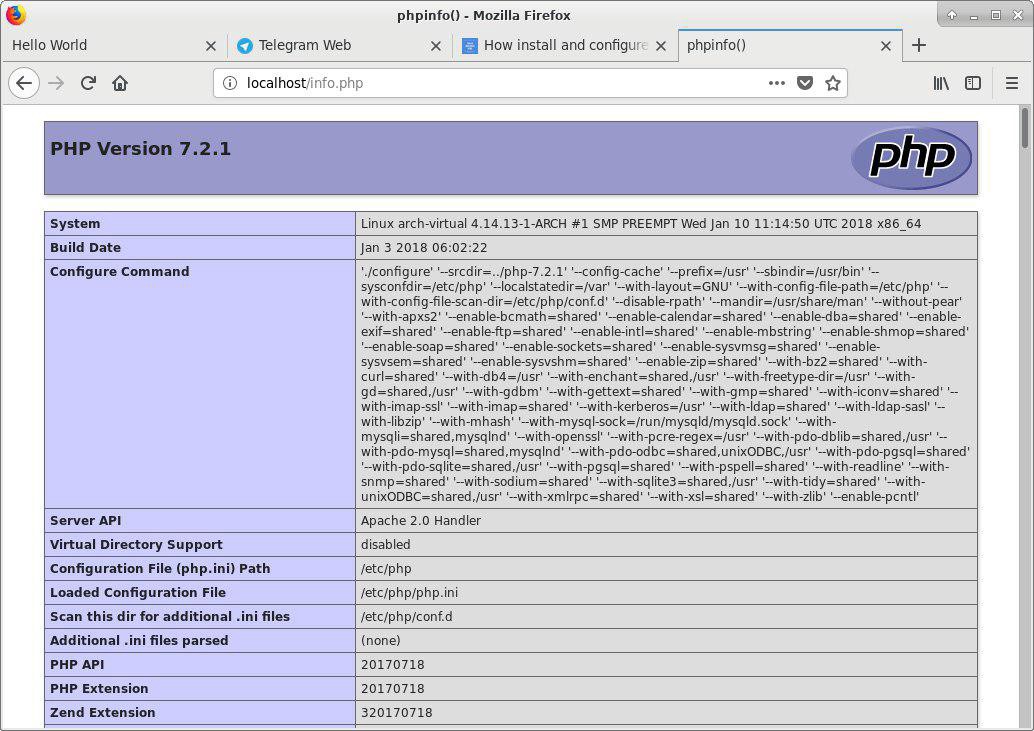Click the 320170718 Zend Extension value
Image resolution: width=1034 pixels, height=731 pixels.
tap(396, 713)
